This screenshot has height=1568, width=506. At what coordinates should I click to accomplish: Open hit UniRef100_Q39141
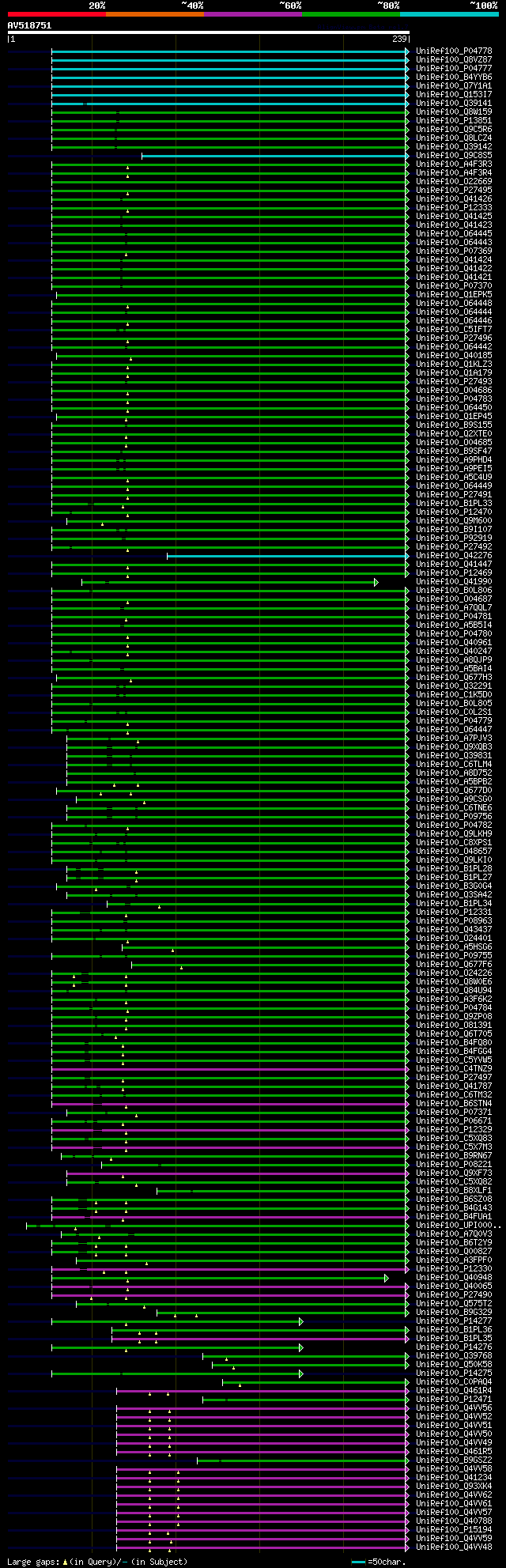pos(454,104)
